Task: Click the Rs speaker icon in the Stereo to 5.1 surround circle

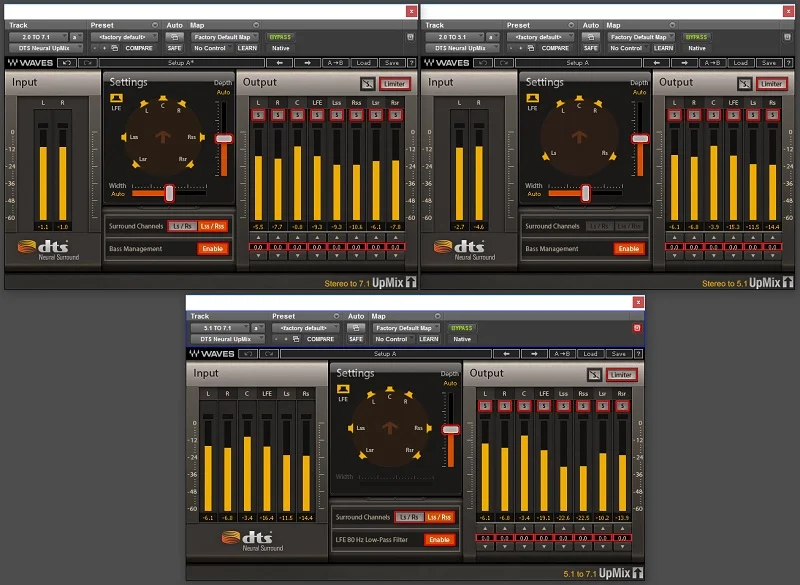Action: coord(613,156)
